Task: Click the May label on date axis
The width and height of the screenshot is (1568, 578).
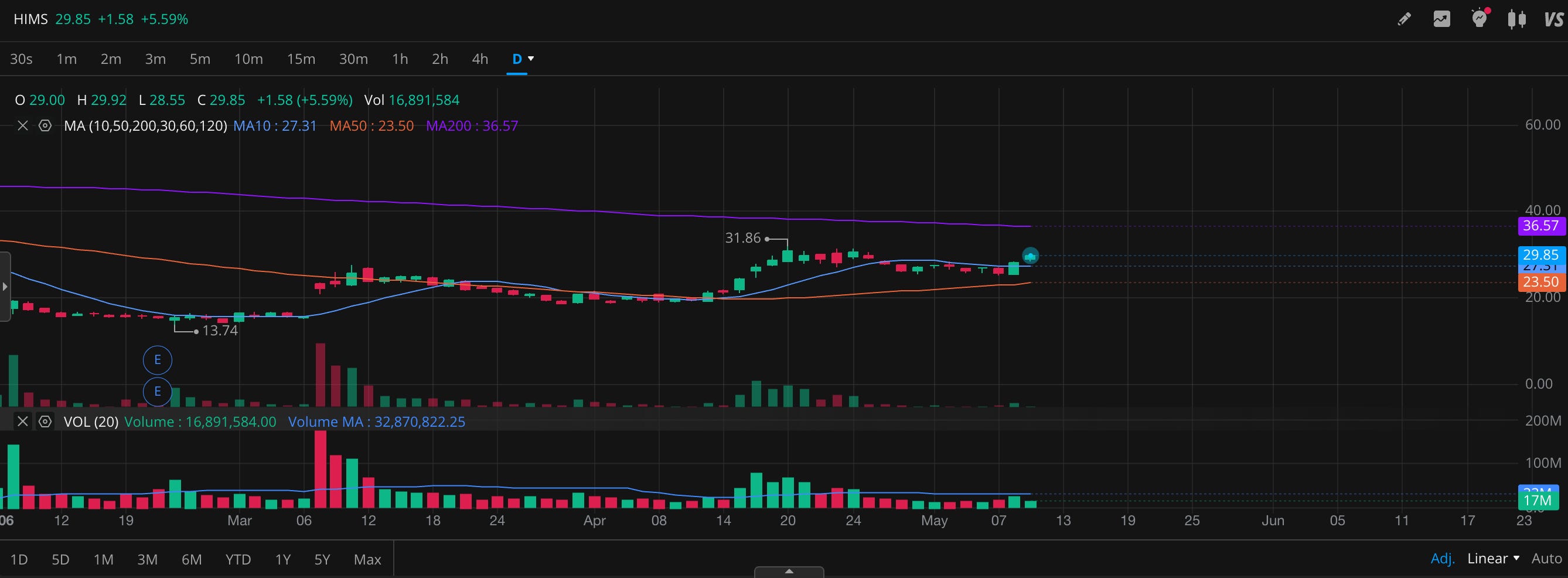Action: coord(935,521)
